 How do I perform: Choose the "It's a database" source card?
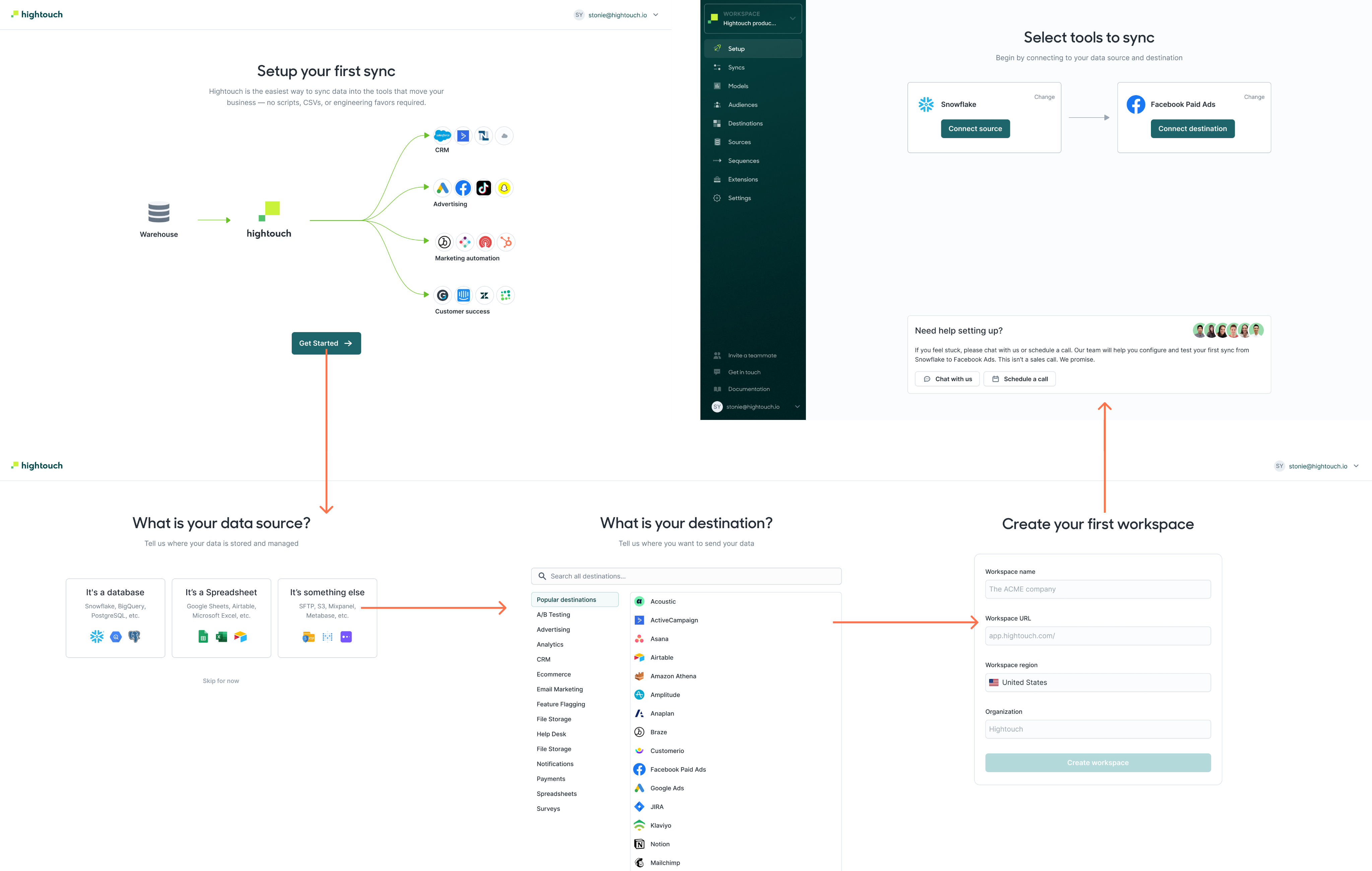pos(115,618)
